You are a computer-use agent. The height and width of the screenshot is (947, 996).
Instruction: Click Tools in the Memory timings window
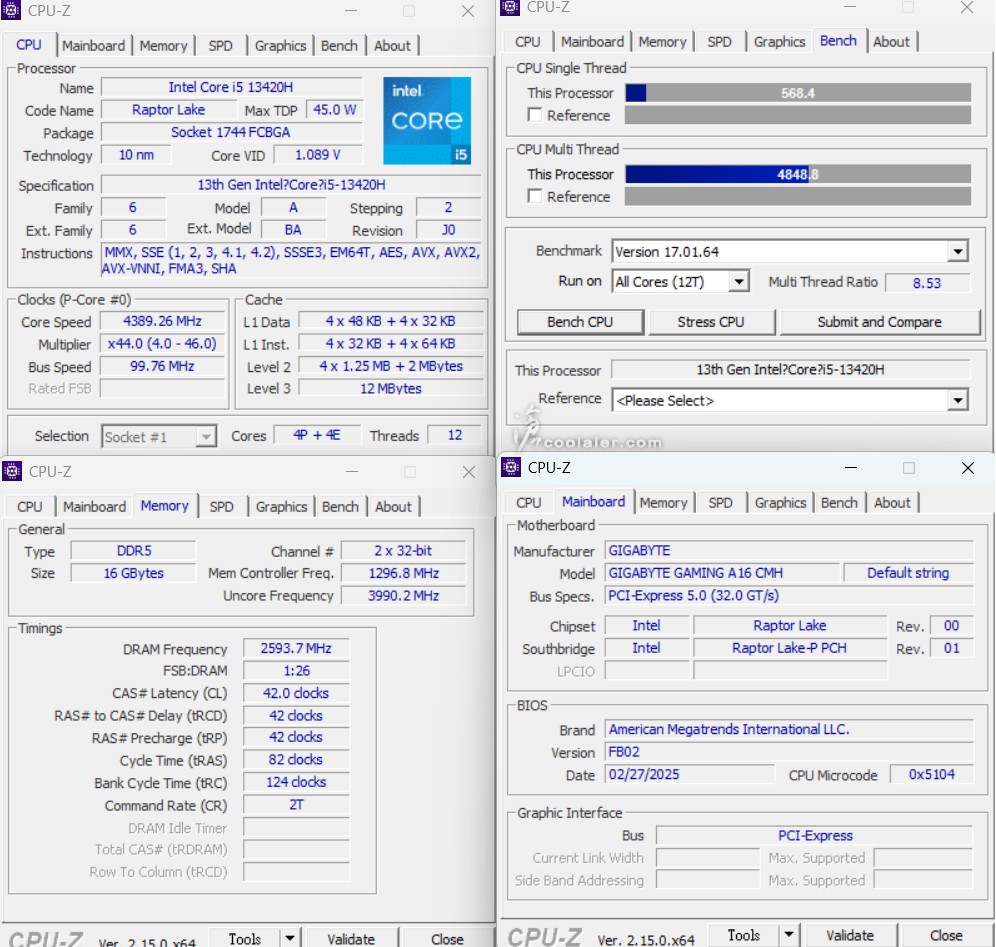pos(245,938)
